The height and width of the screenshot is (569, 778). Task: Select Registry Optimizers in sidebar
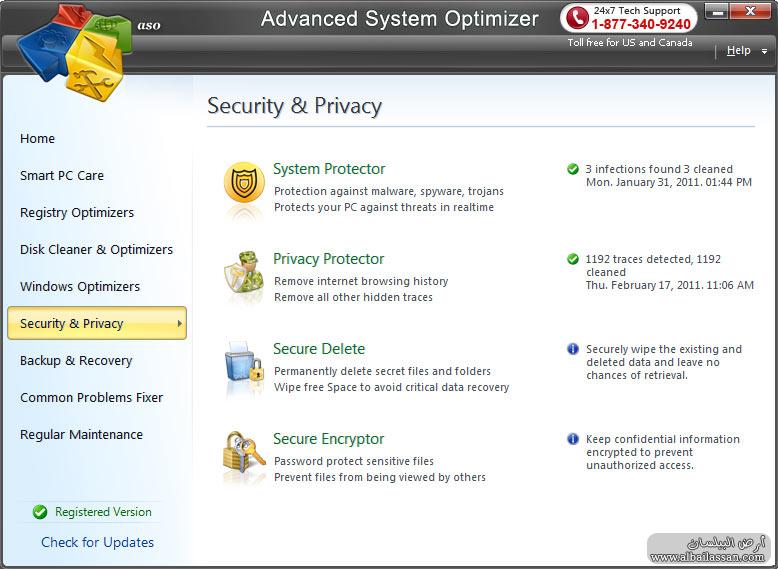coord(77,212)
